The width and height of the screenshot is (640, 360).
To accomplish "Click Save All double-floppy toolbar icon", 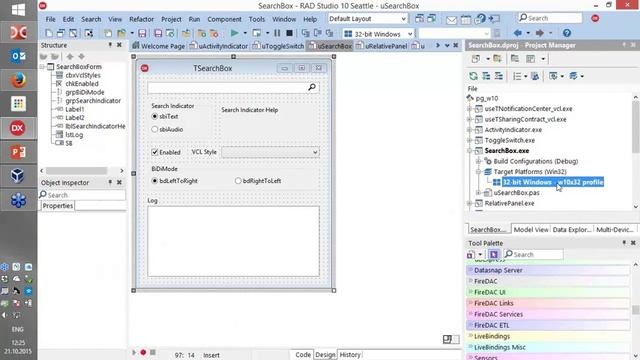I will pos(158,33).
